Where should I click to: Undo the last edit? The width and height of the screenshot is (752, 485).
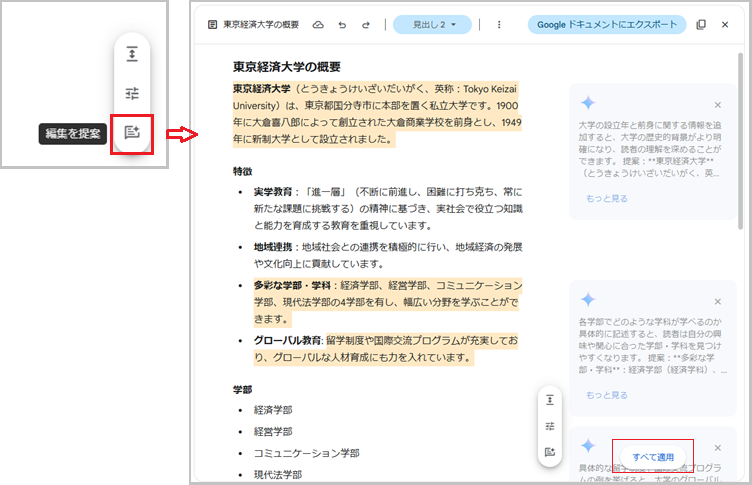coord(342,25)
